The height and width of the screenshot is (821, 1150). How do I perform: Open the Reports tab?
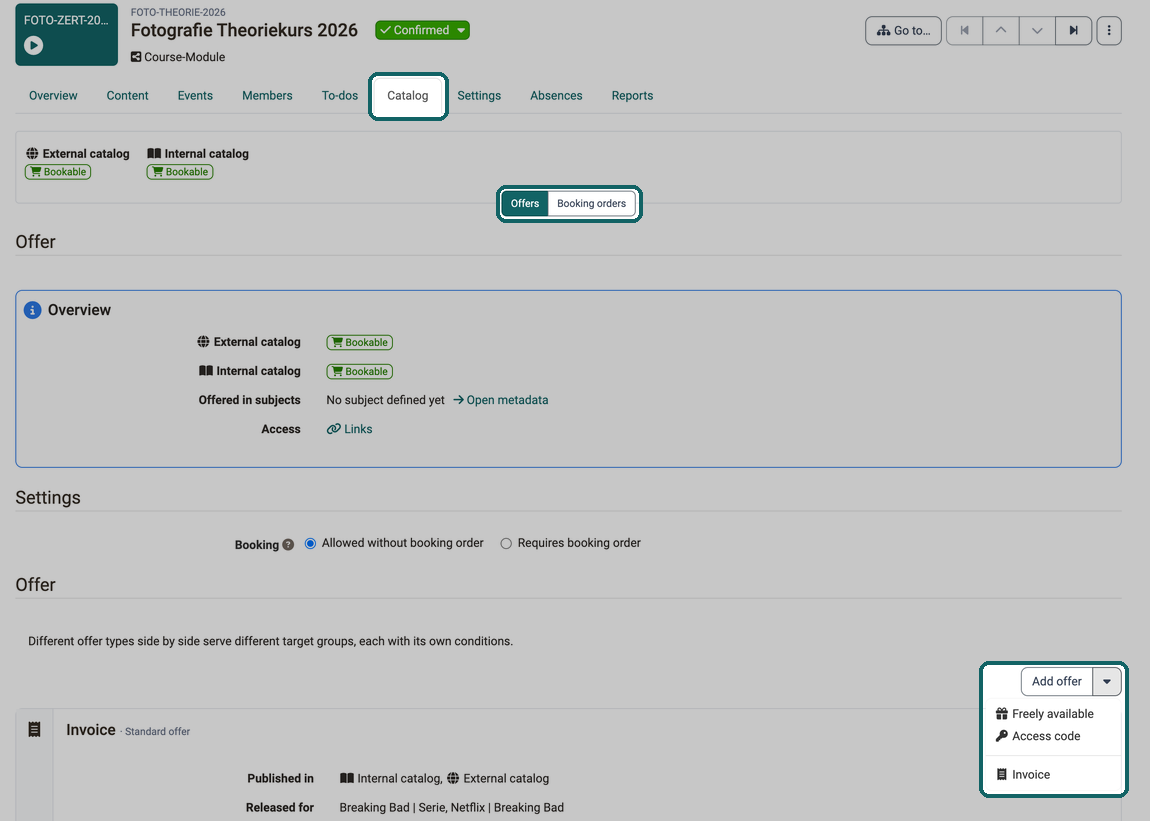point(632,96)
